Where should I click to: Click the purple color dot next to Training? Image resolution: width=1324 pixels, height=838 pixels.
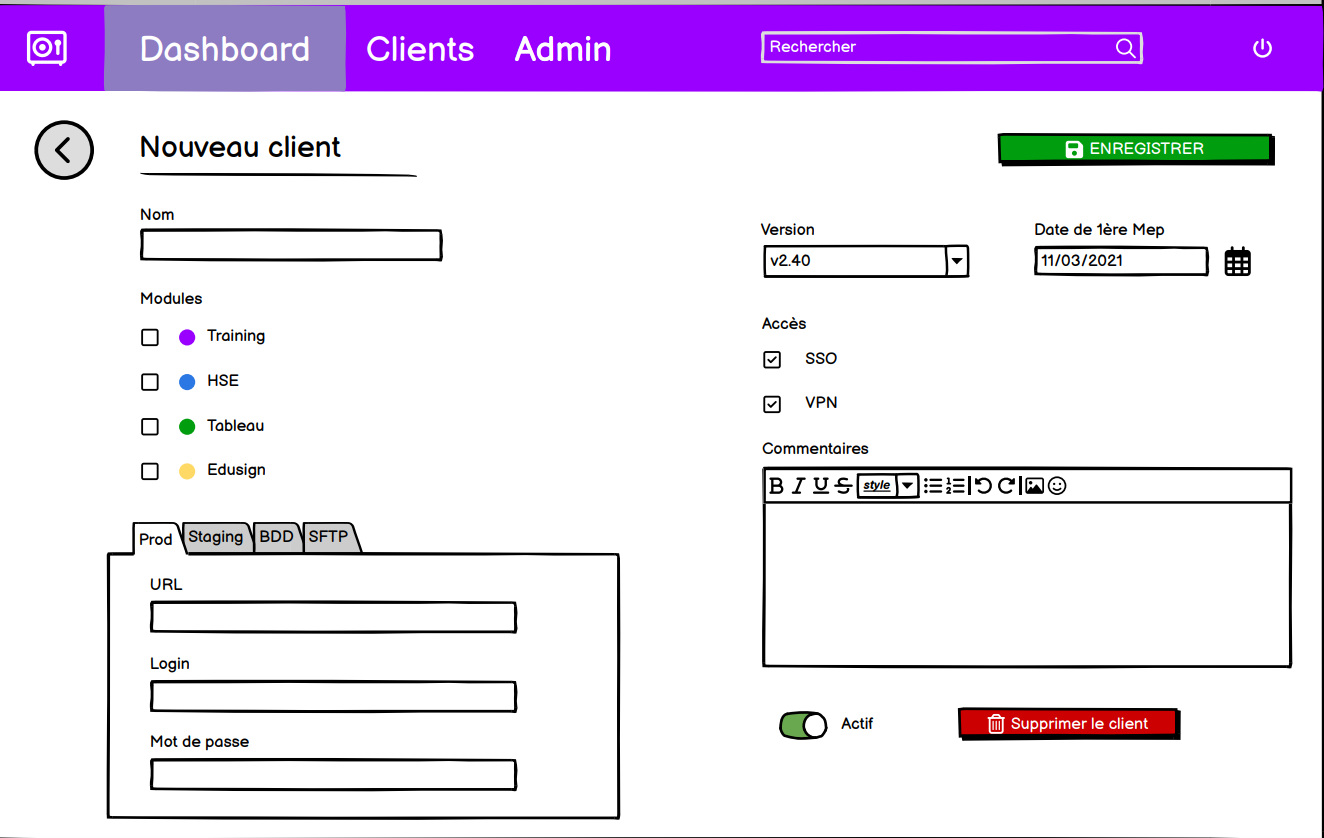click(186, 337)
